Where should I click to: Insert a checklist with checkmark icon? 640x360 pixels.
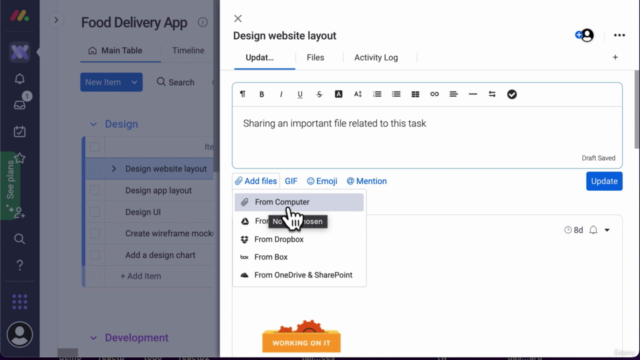tap(511, 94)
